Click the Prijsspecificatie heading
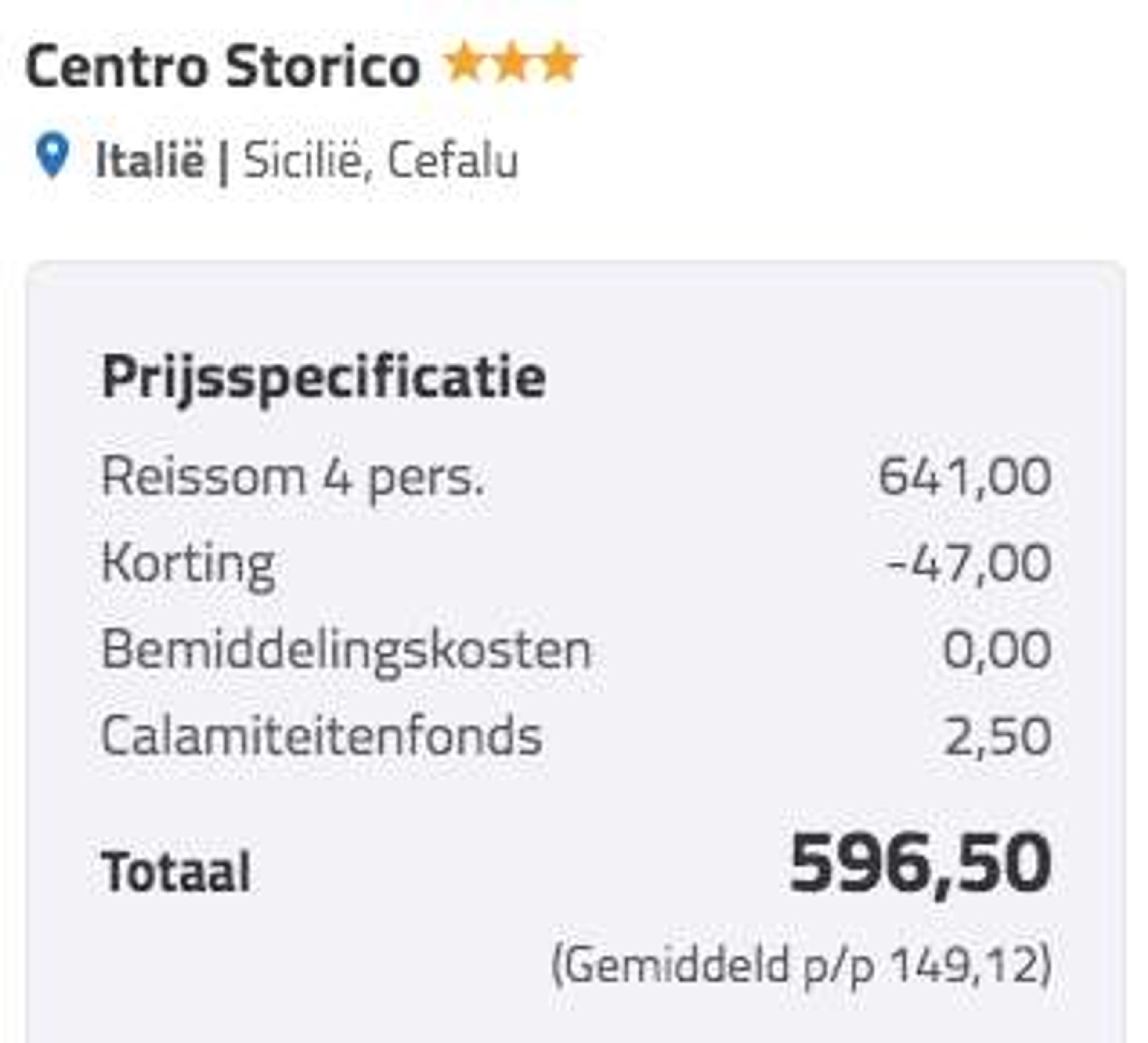 (324, 378)
